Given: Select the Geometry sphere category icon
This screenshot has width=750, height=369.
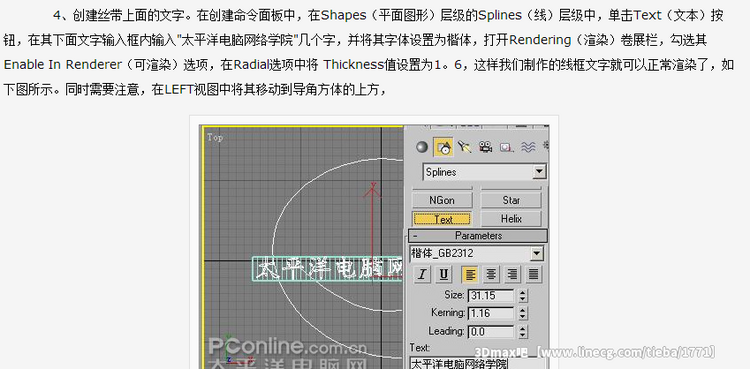Looking at the screenshot, I should point(421,147).
